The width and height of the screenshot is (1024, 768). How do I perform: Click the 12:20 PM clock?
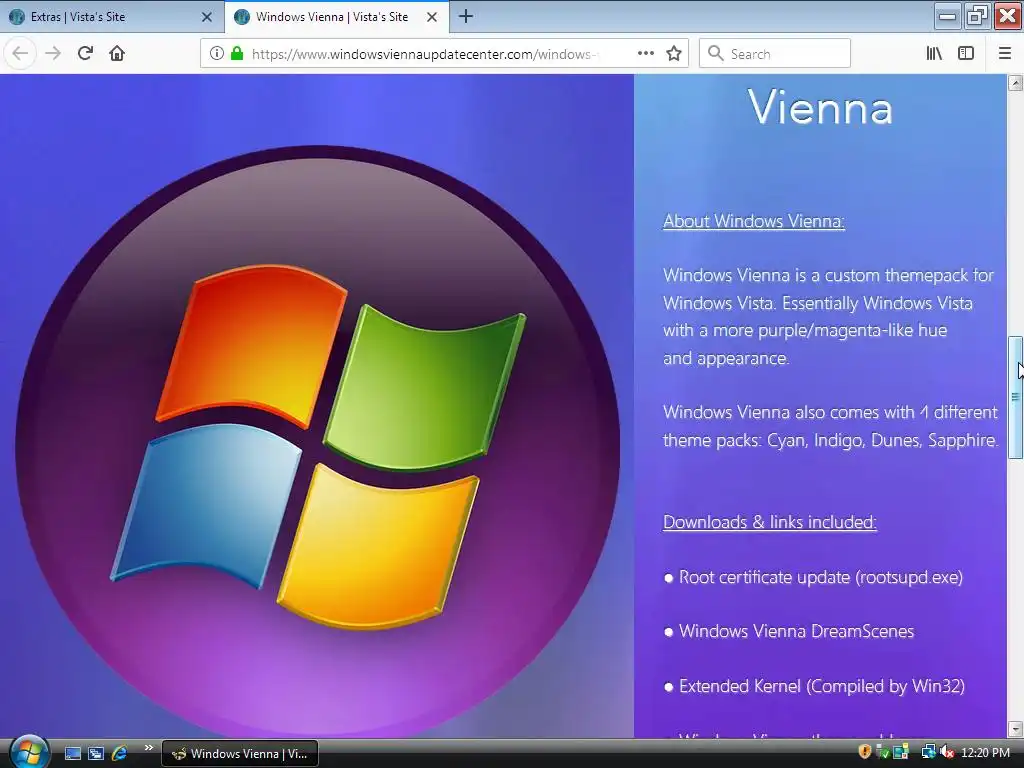[x=985, y=753]
